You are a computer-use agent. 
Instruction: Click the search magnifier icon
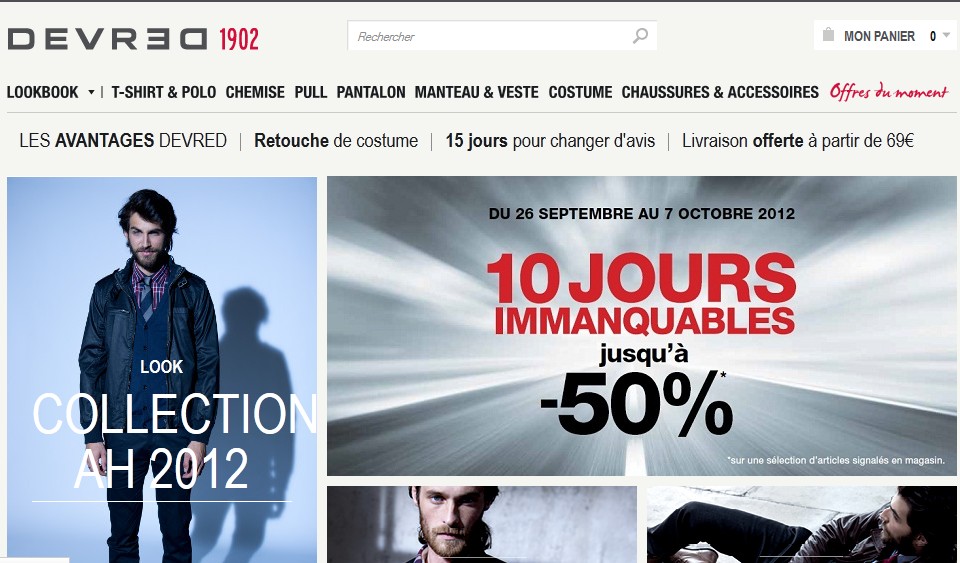point(640,36)
